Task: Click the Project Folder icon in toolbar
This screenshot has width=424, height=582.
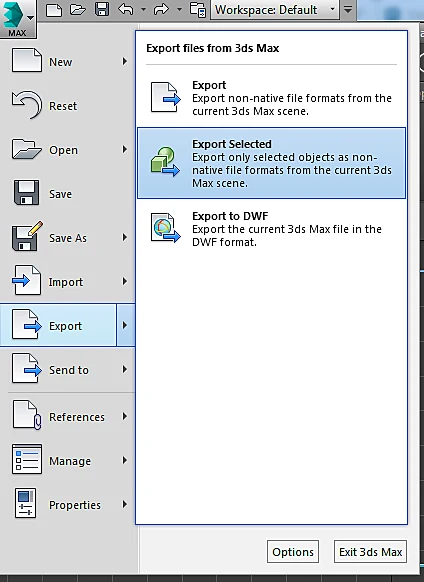Action: click(198, 9)
